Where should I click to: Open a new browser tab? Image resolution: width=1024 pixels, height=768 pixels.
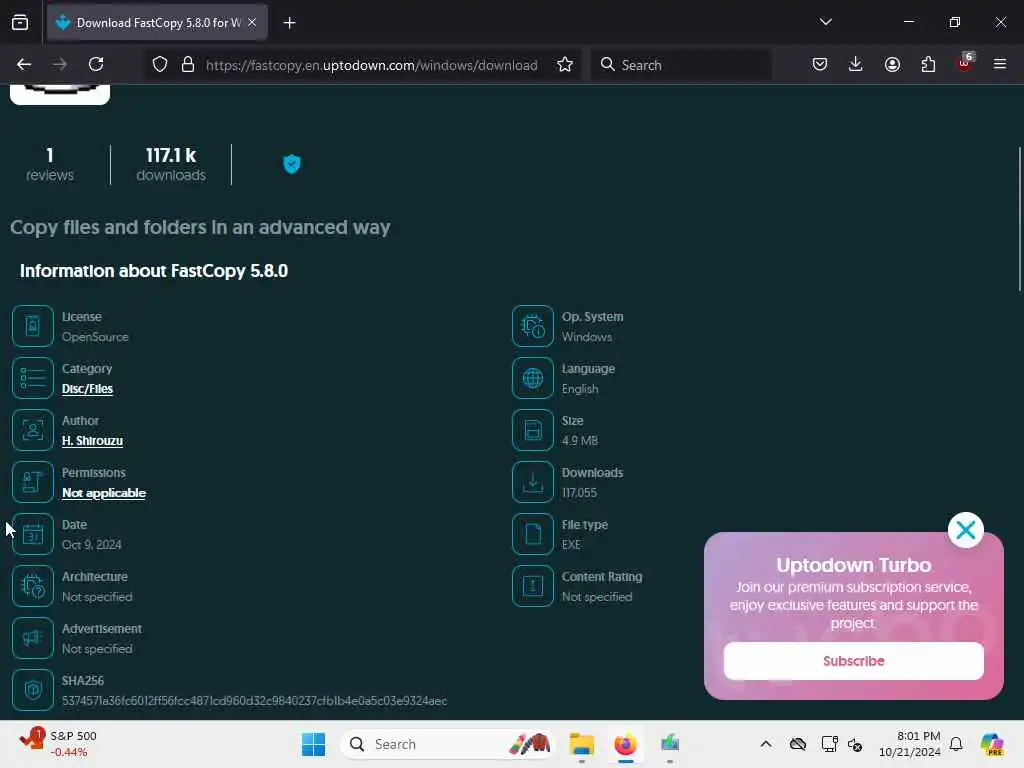[x=289, y=23]
